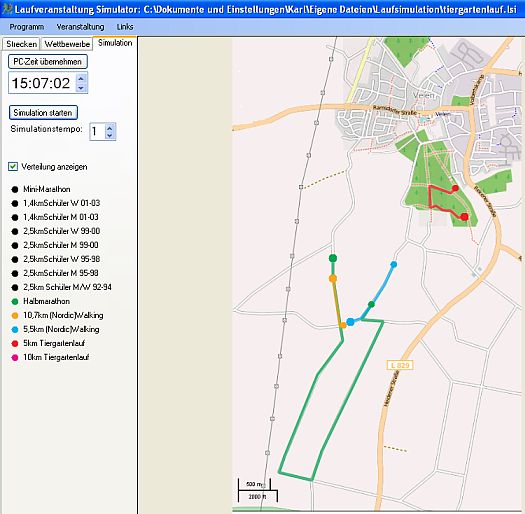
Task: Click the pink 10km Tiergartenlauf legend dot
Action: tap(15, 357)
